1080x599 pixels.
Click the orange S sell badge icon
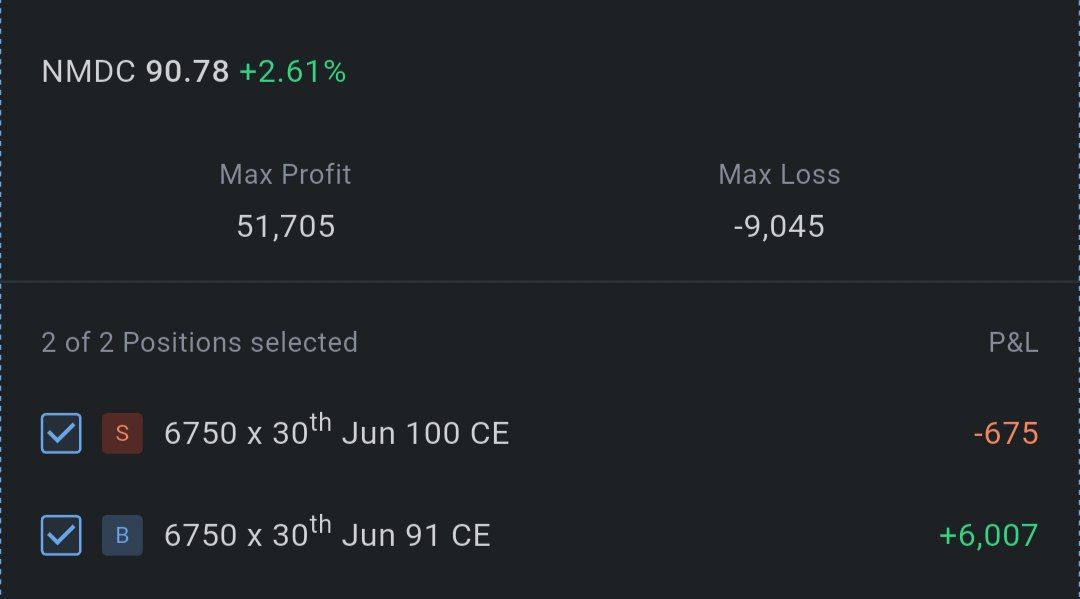[123, 433]
